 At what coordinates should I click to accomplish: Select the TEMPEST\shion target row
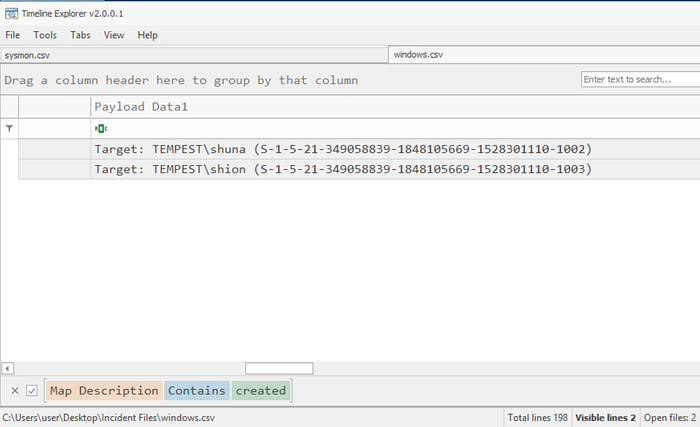(x=359, y=169)
